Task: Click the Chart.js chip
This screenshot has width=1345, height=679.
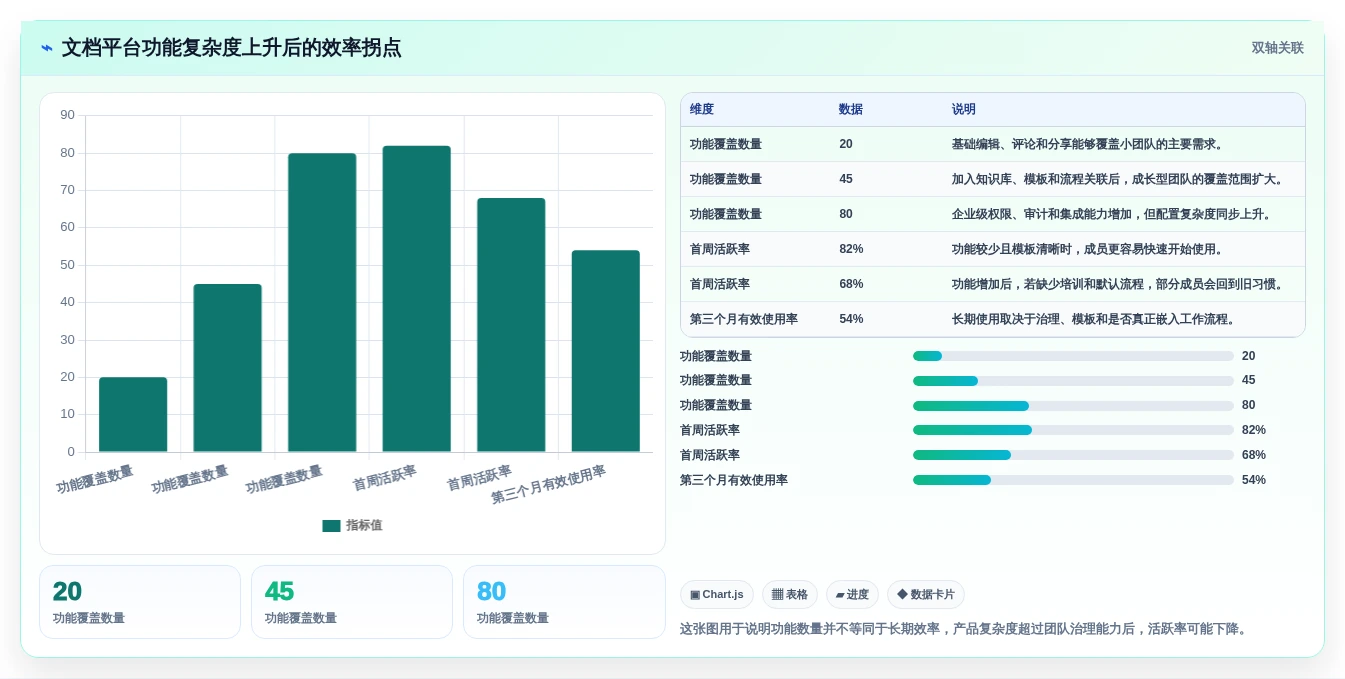Action: pyautogui.click(x=717, y=595)
